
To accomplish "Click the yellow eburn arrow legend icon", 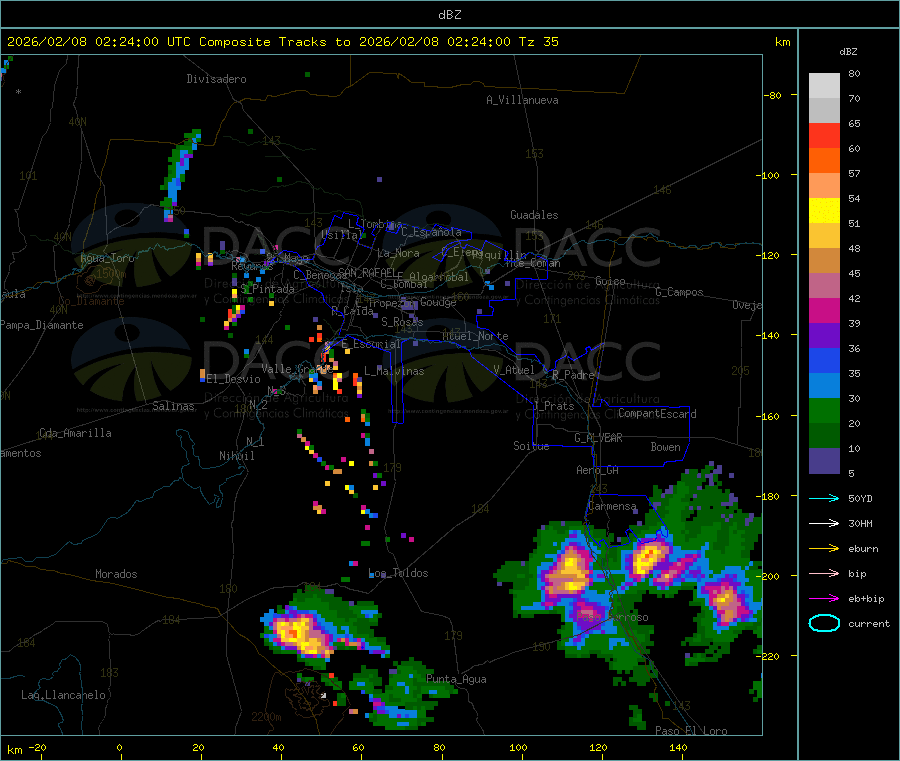I will 824,549.
